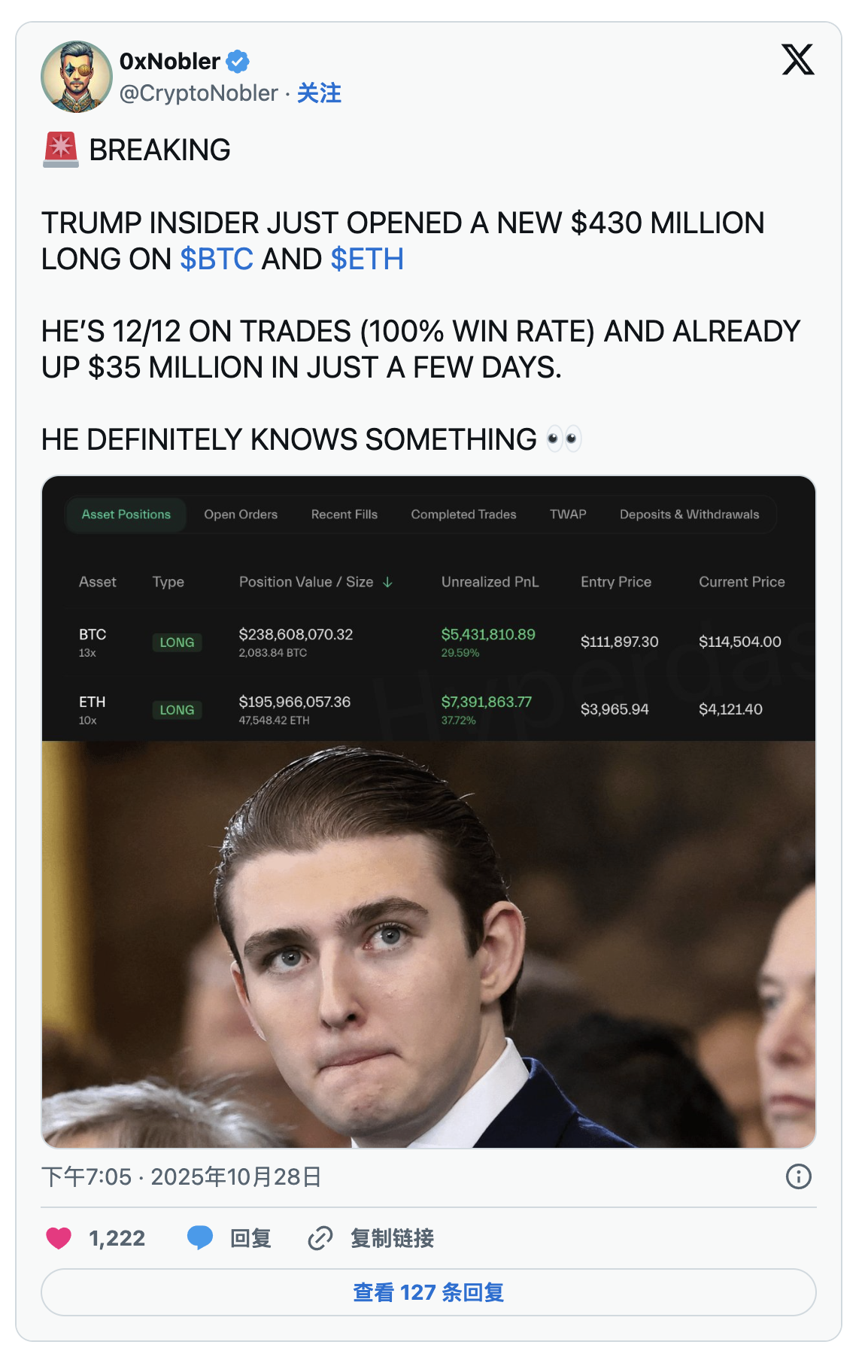Image resolution: width=868 pixels, height=1372 pixels.
Task: Click the blue verified badge
Action: tap(238, 61)
